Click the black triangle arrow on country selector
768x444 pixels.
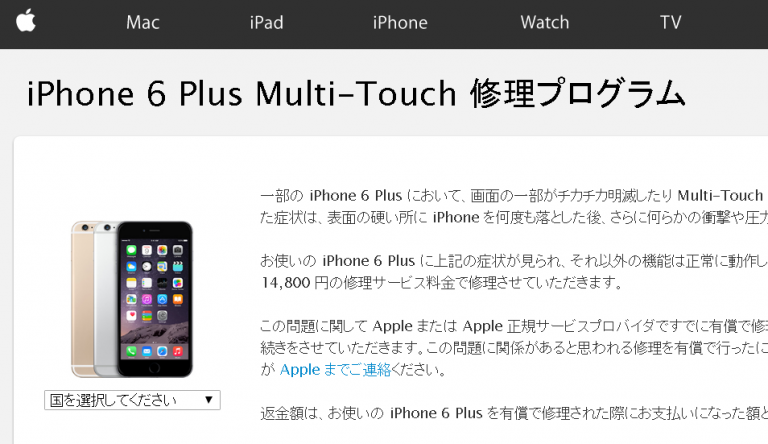point(209,399)
